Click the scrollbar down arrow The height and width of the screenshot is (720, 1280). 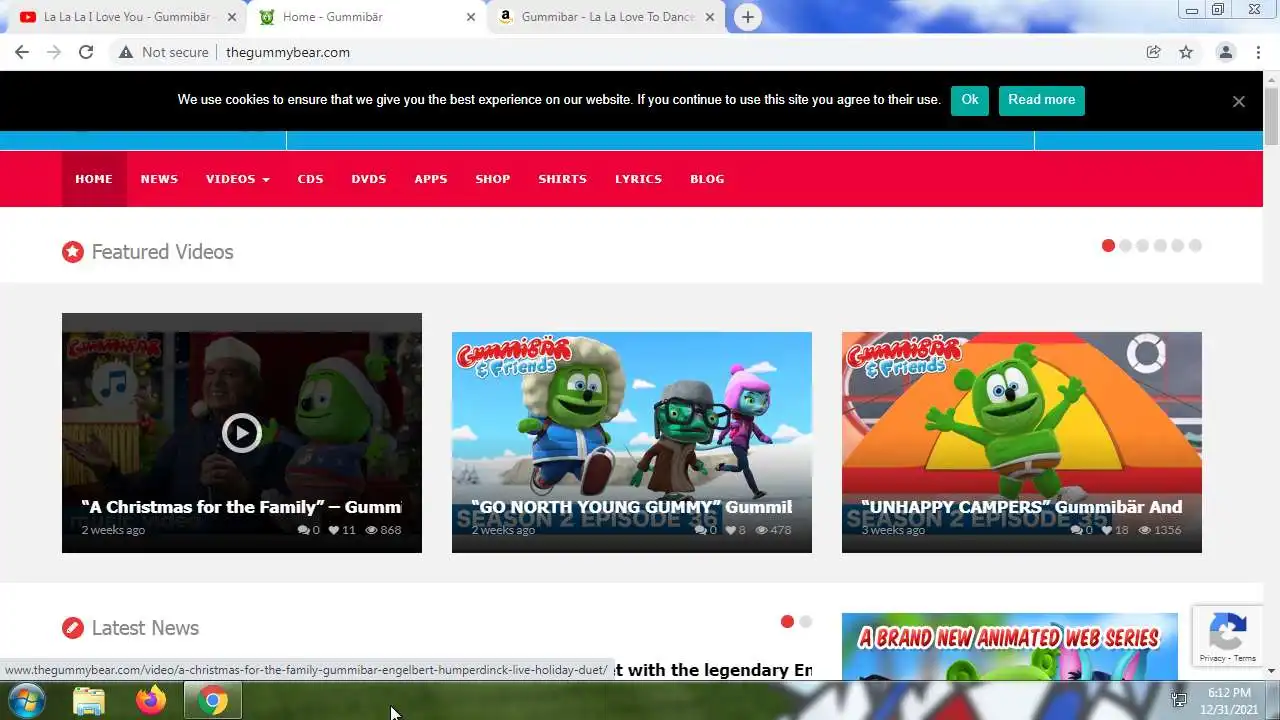point(1271,672)
